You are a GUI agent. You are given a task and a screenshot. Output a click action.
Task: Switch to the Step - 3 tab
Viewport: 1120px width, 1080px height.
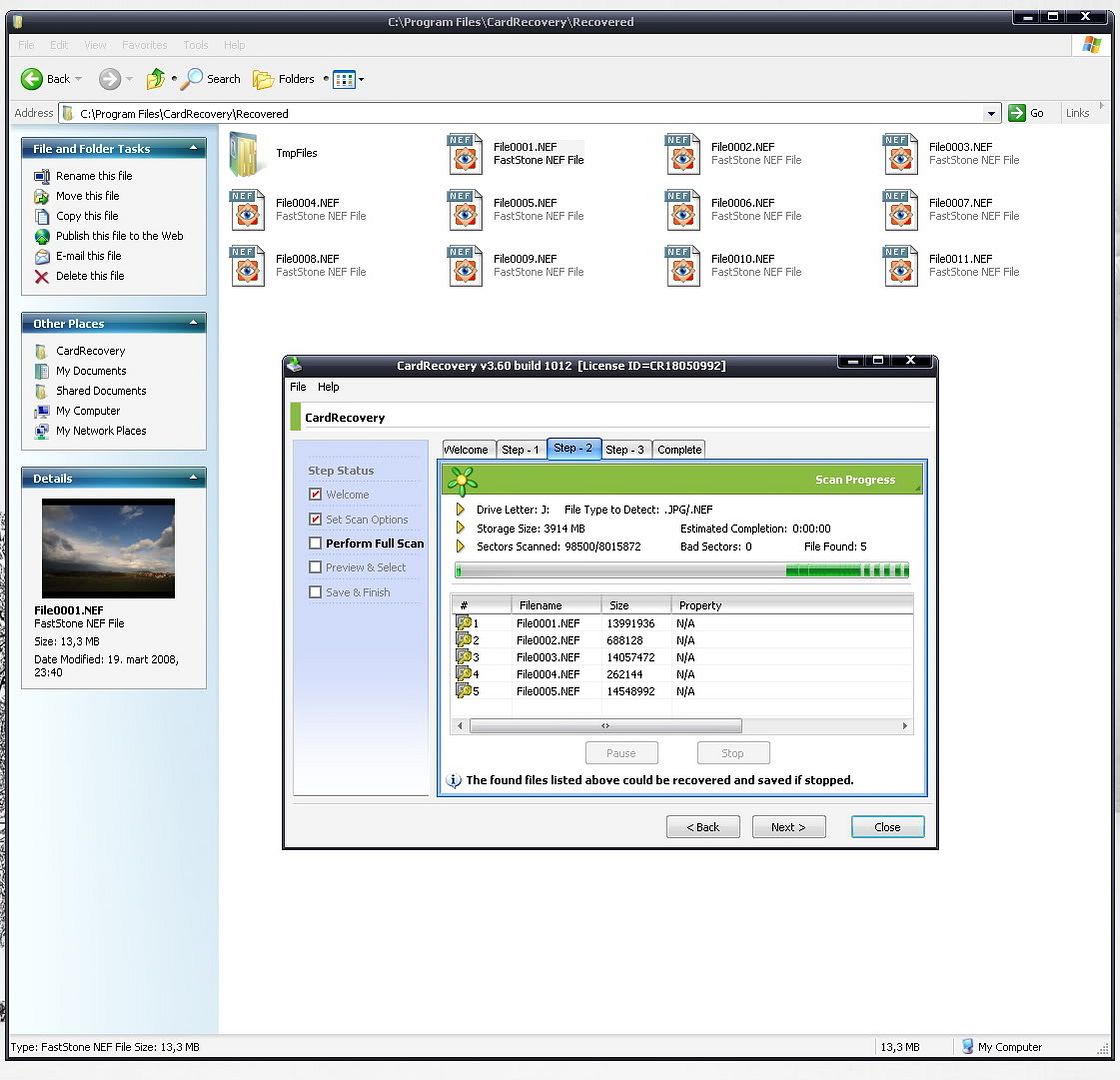[x=625, y=450]
